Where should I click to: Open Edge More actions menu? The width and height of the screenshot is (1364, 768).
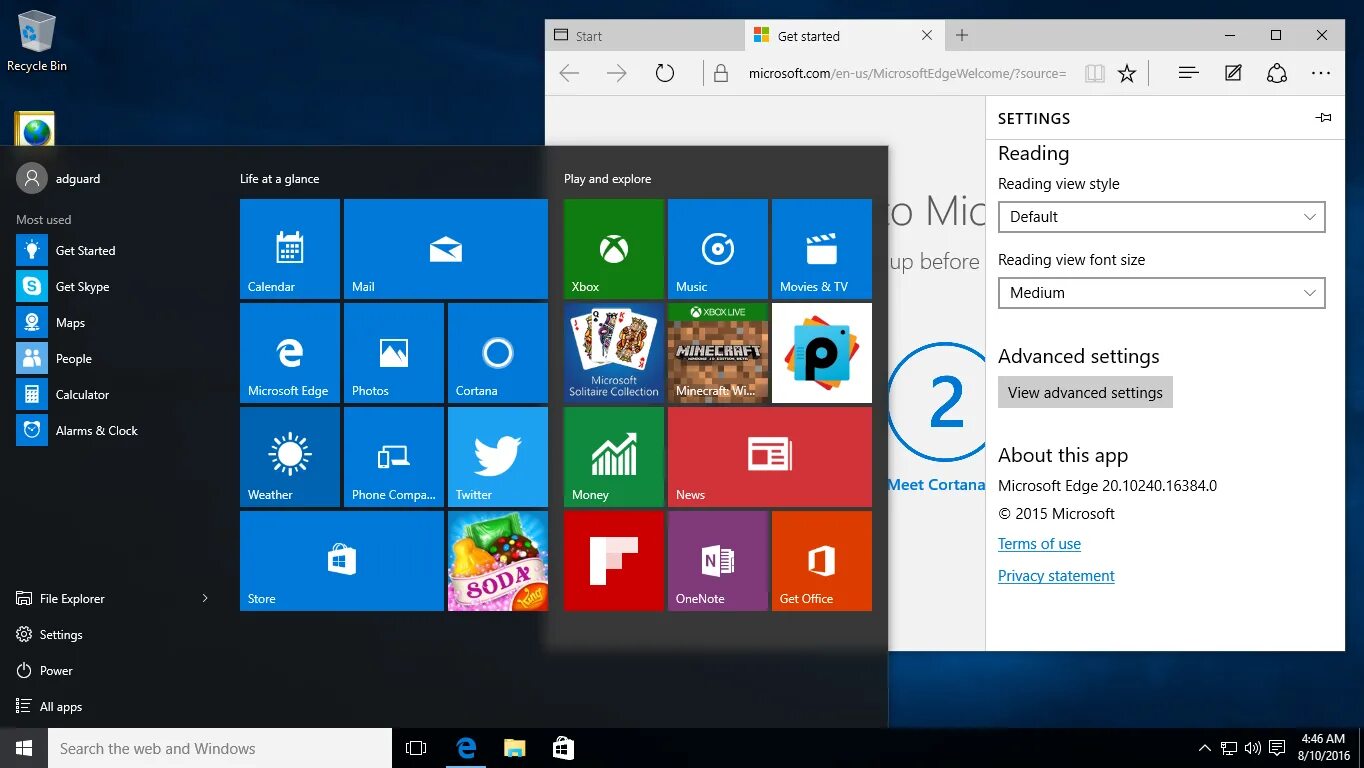(1321, 73)
